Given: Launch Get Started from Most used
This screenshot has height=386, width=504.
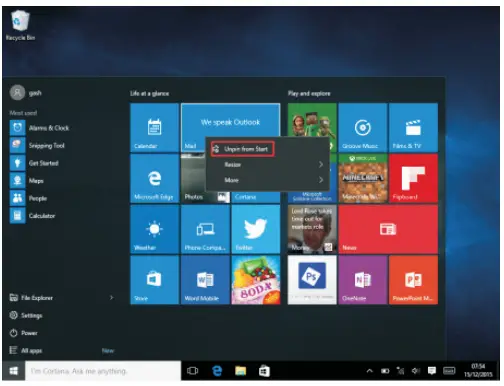Looking at the screenshot, I should [35, 163].
